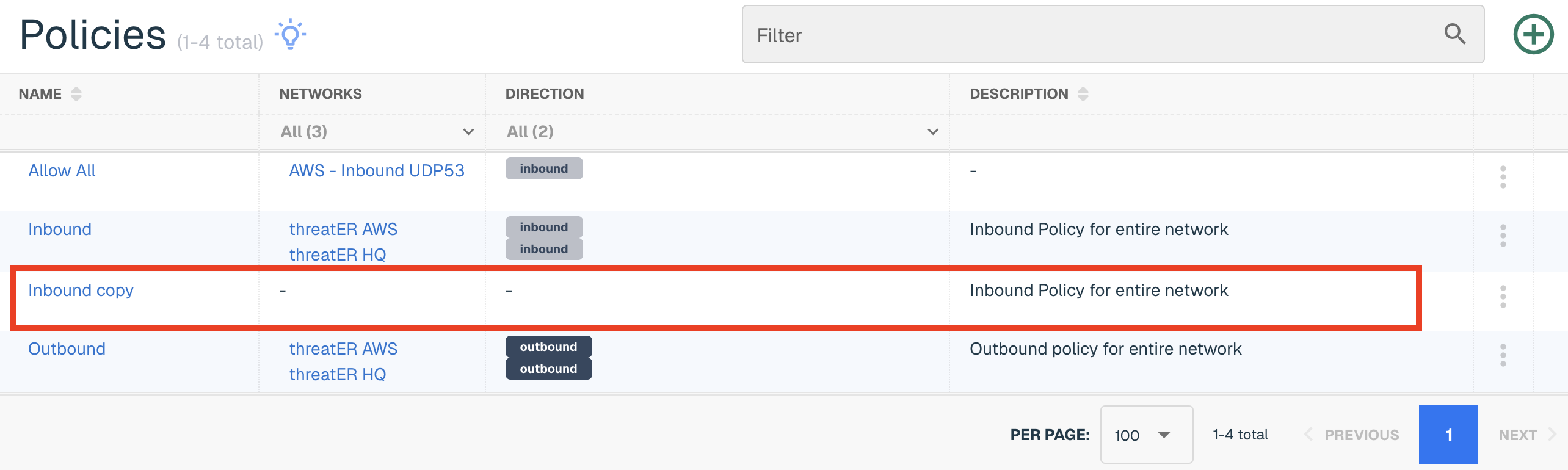Open the Inbound copy policy link

pos(81,291)
